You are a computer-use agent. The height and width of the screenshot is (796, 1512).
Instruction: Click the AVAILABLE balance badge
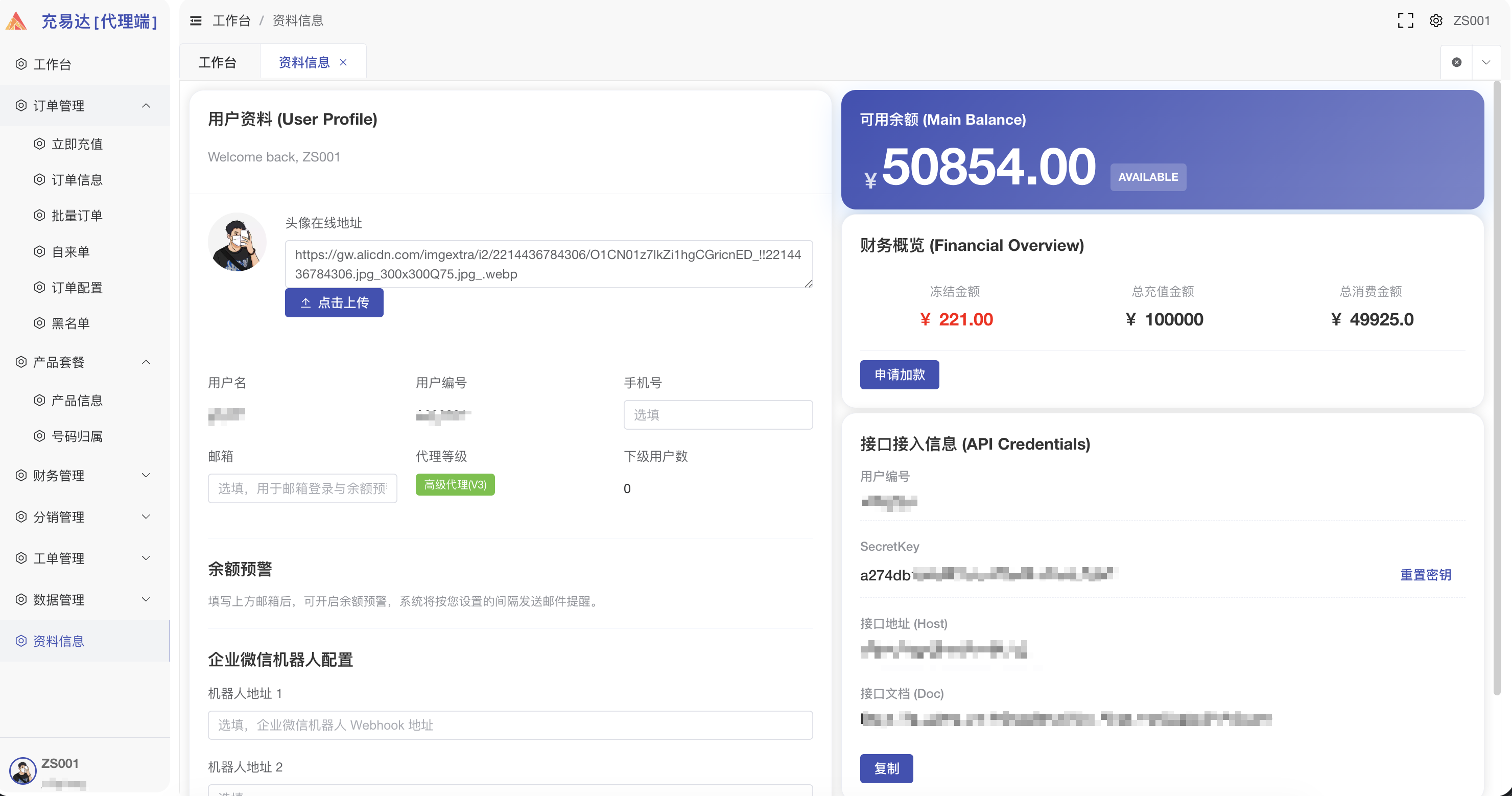pos(1148,177)
